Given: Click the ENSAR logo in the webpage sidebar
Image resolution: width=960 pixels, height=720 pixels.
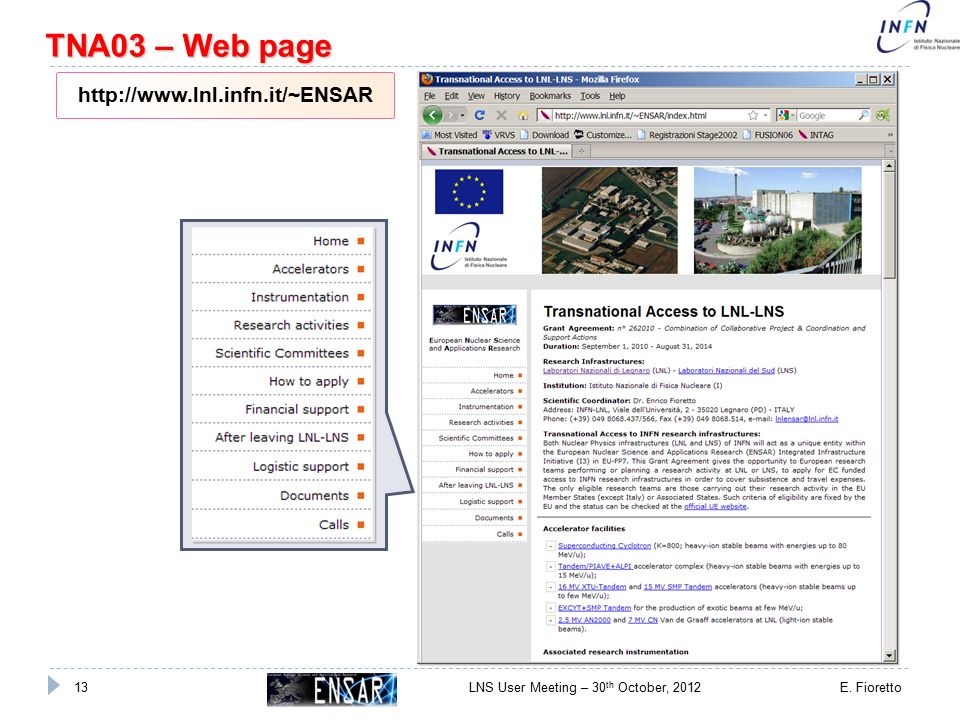Looking at the screenshot, I should tap(474, 315).
